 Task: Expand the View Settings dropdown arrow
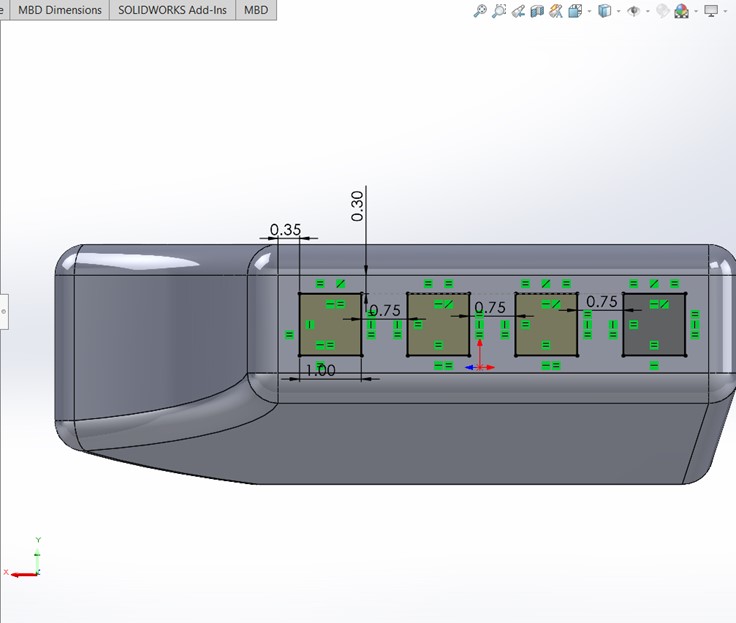(x=725, y=11)
